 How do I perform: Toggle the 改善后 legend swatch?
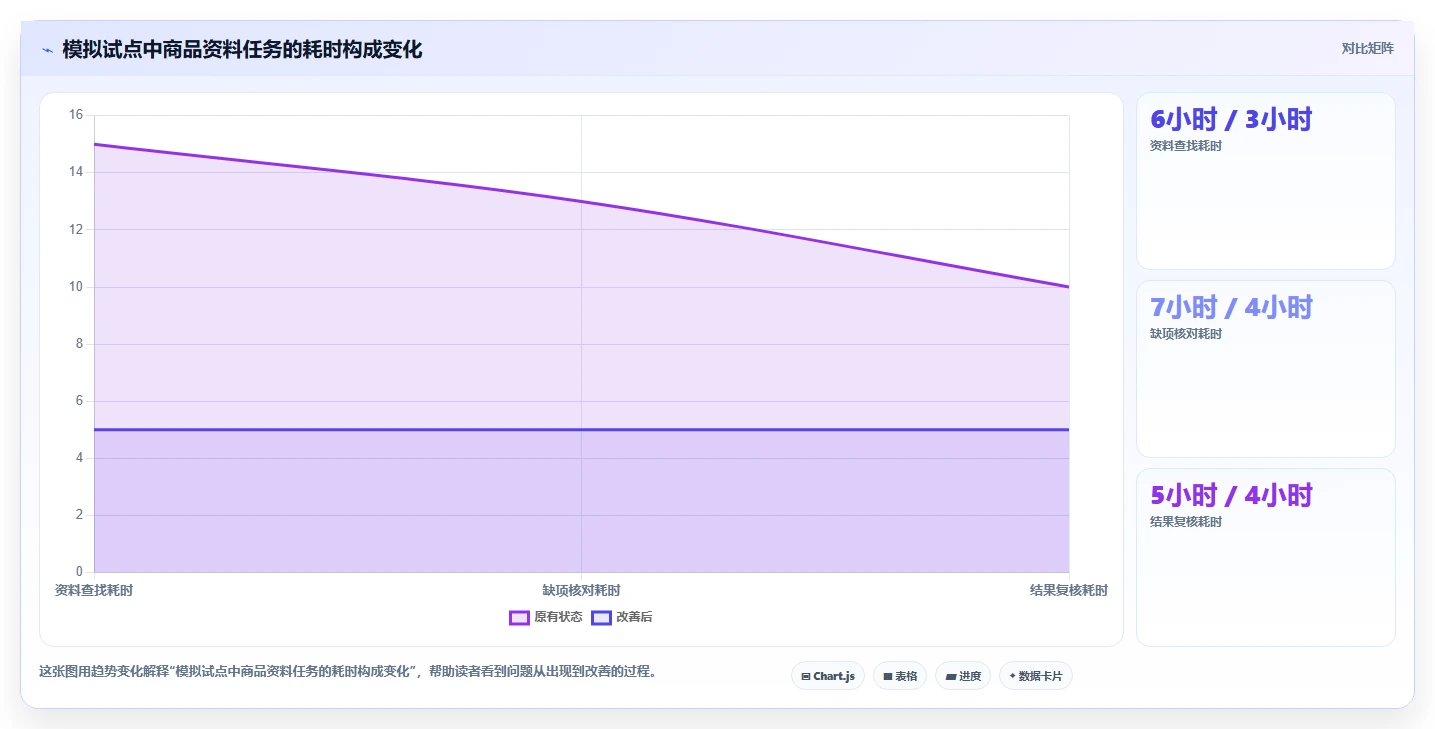601,618
